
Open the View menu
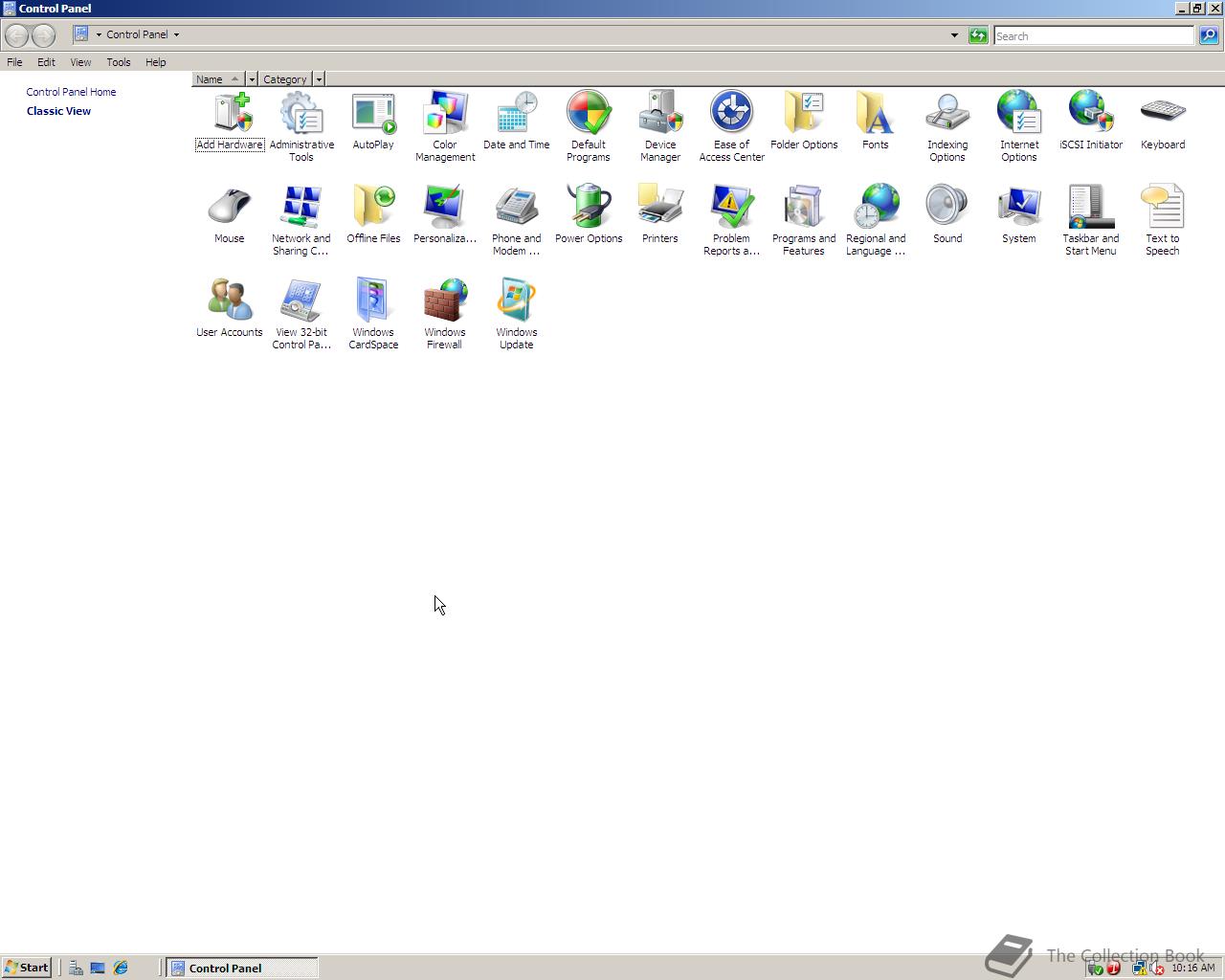point(80,62)
